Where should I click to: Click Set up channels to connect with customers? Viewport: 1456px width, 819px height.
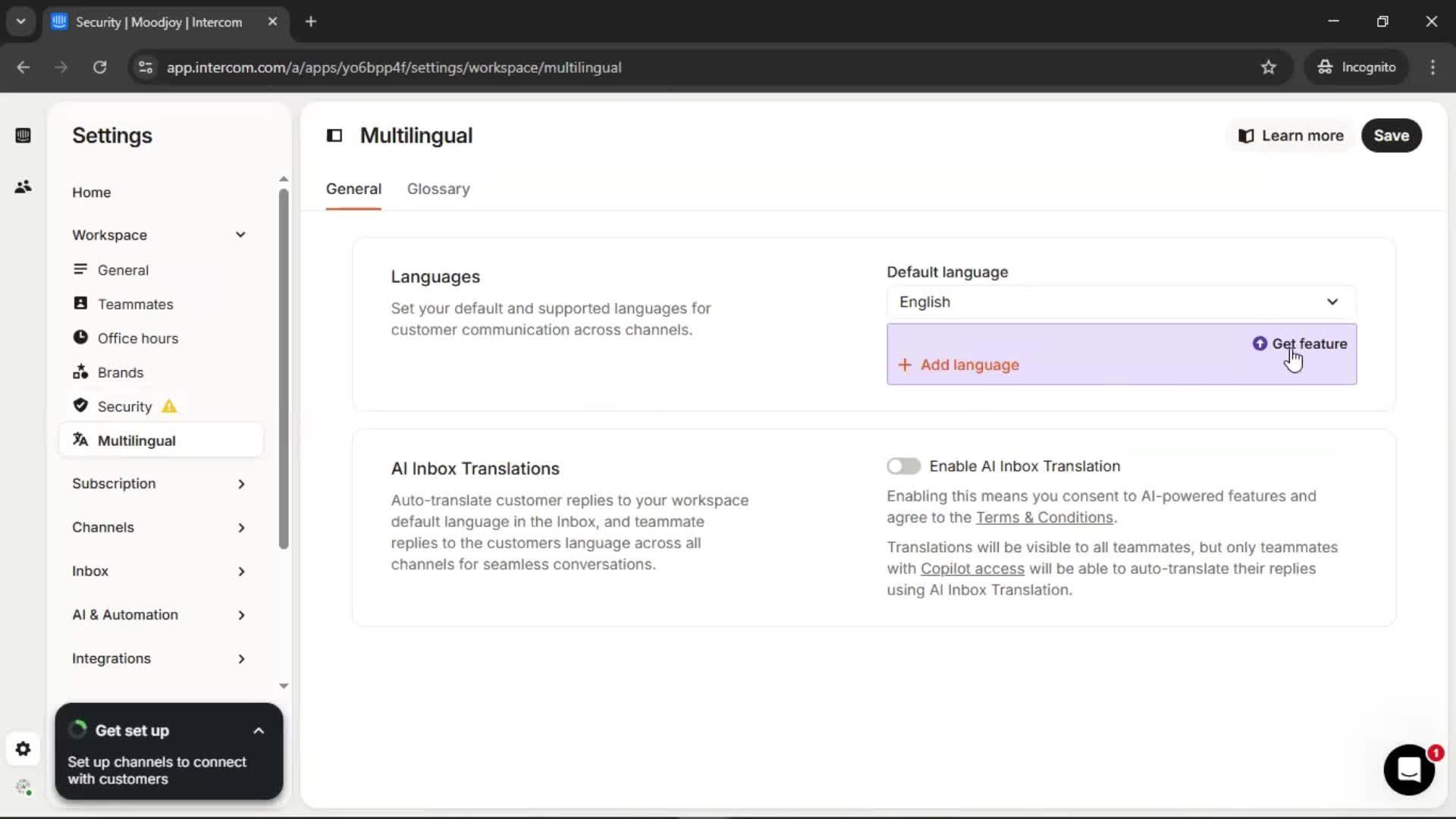(157, 770)
